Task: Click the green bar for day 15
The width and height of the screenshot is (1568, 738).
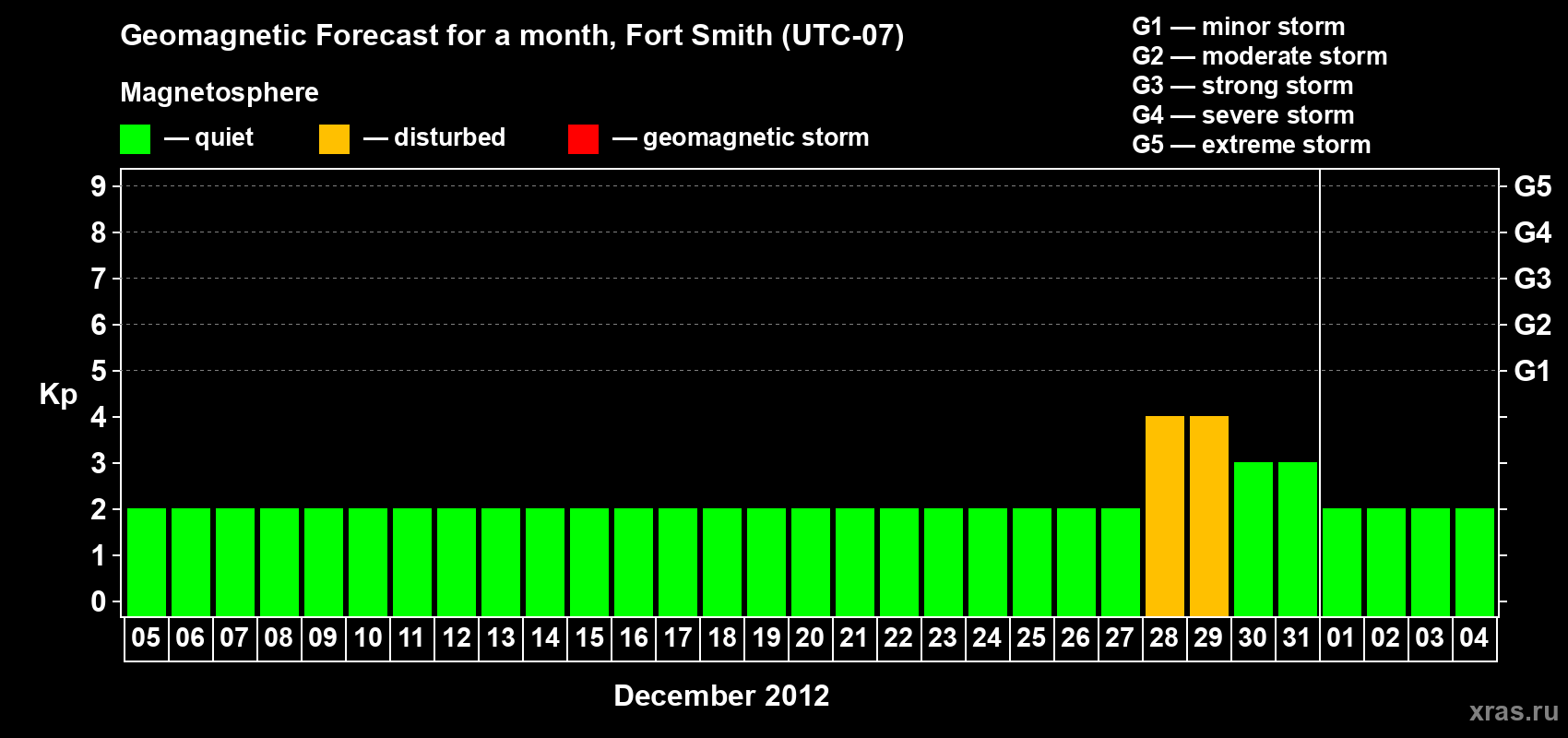Action: coord(589,563)
